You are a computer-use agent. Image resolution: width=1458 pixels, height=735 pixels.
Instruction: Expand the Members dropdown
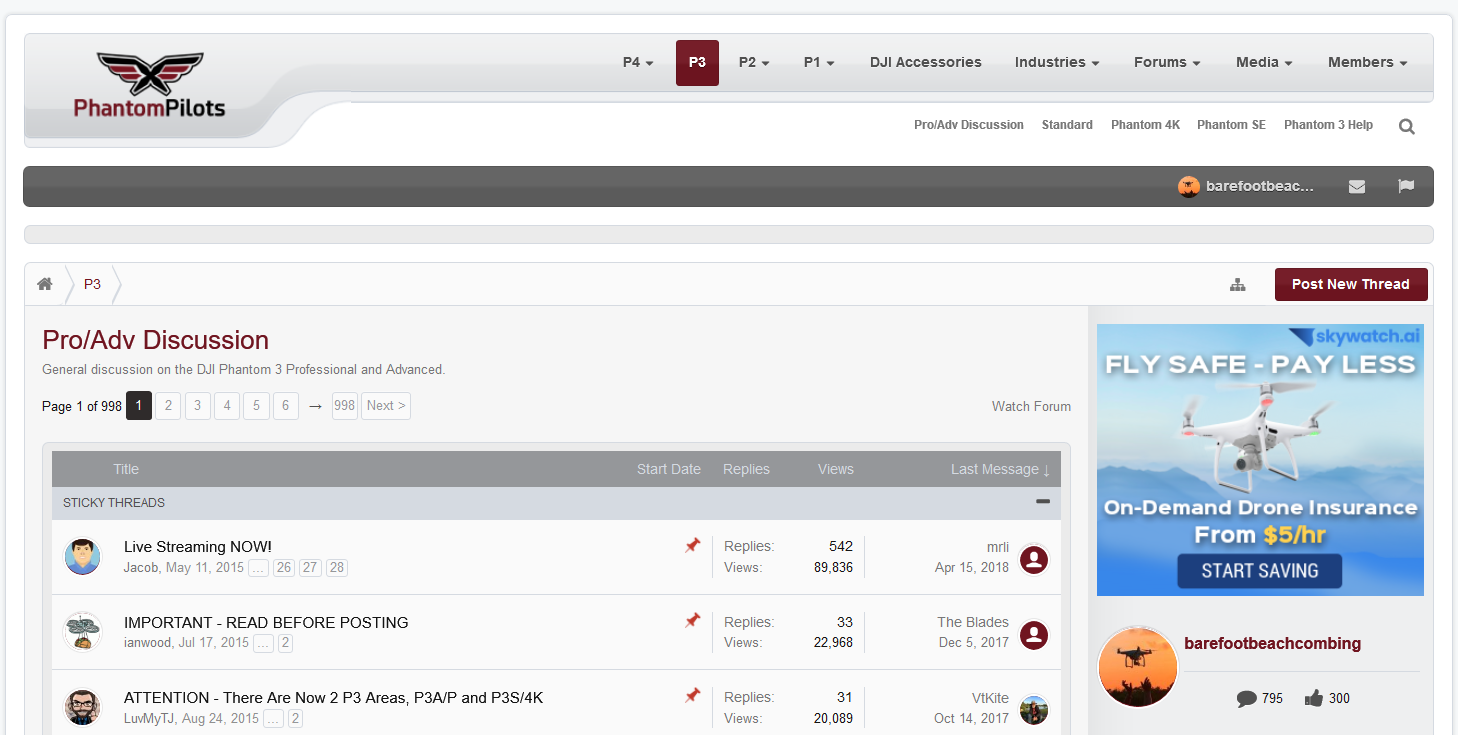[x=1367, y=62]
